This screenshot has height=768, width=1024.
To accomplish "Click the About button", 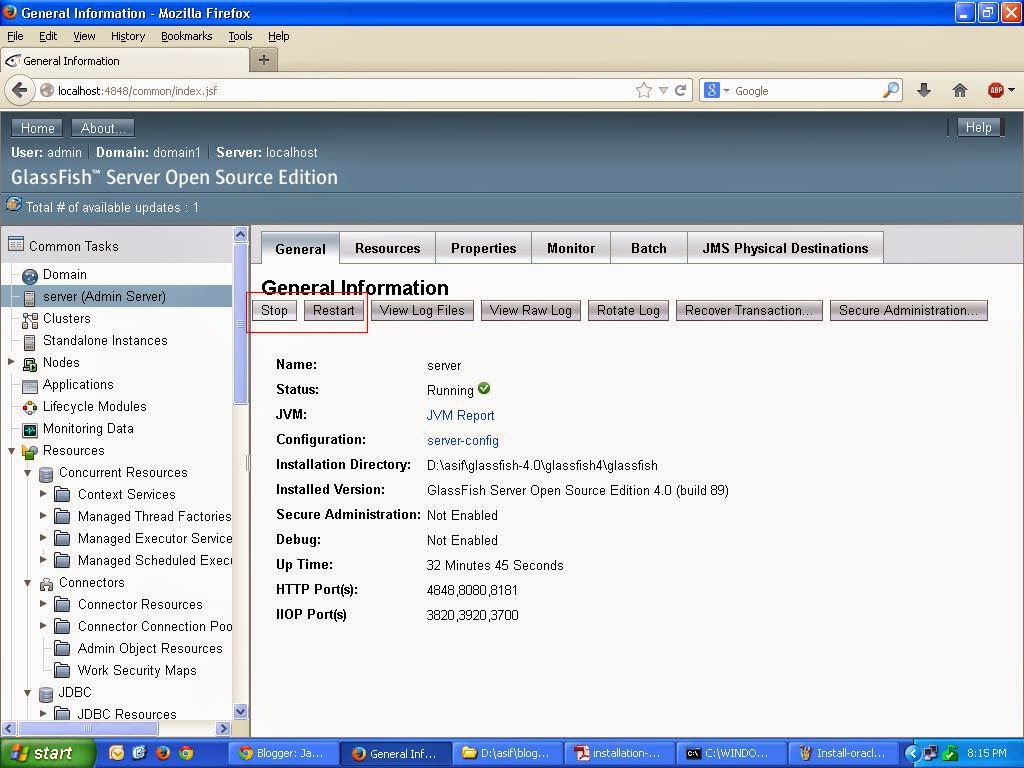I will (x=103, y=128).
